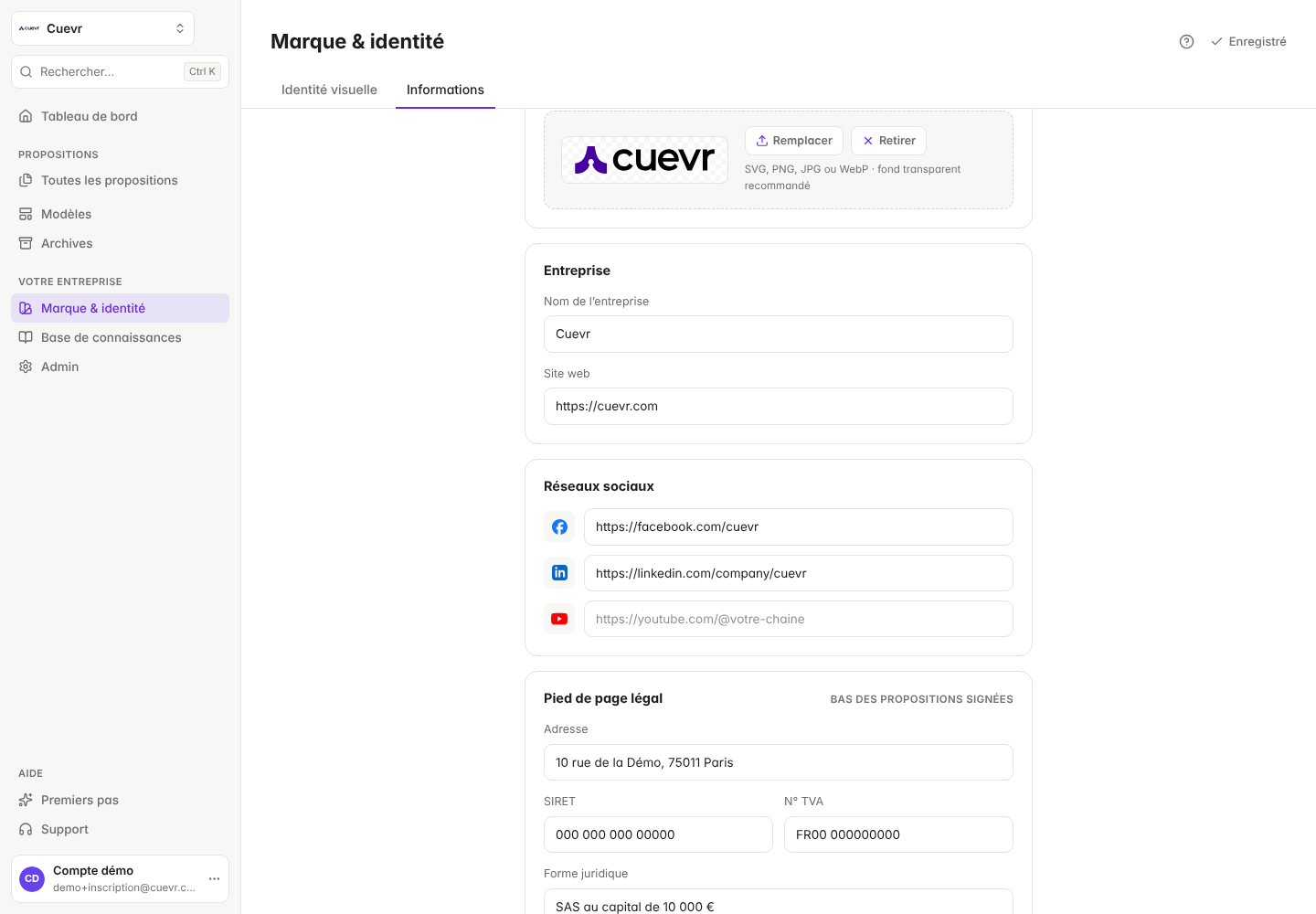Open Premiers pas help link
The width and height of the screenshot is (1316, 914).
(120, 800)
